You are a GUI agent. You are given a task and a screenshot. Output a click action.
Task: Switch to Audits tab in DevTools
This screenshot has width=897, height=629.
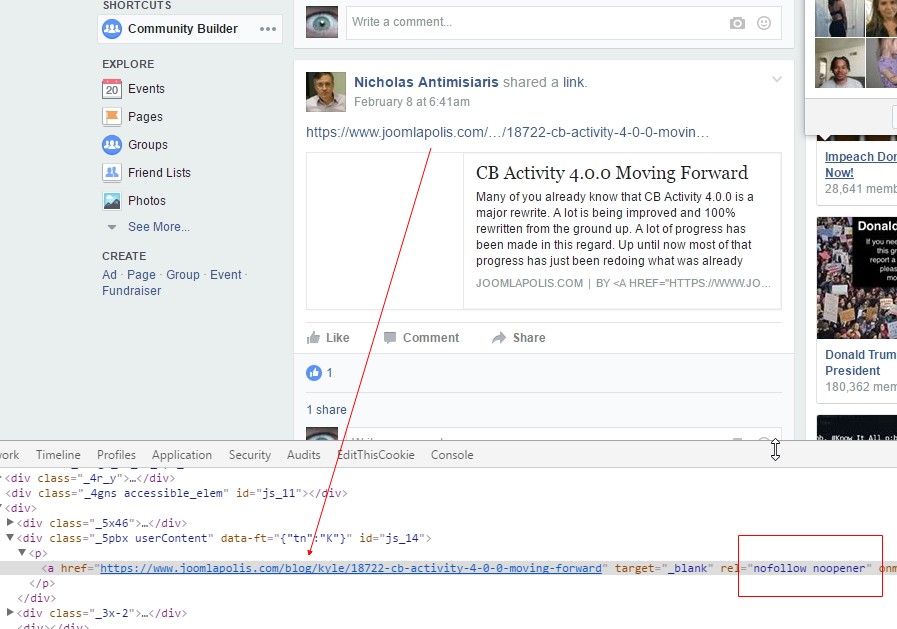click(x=304, y=455)
